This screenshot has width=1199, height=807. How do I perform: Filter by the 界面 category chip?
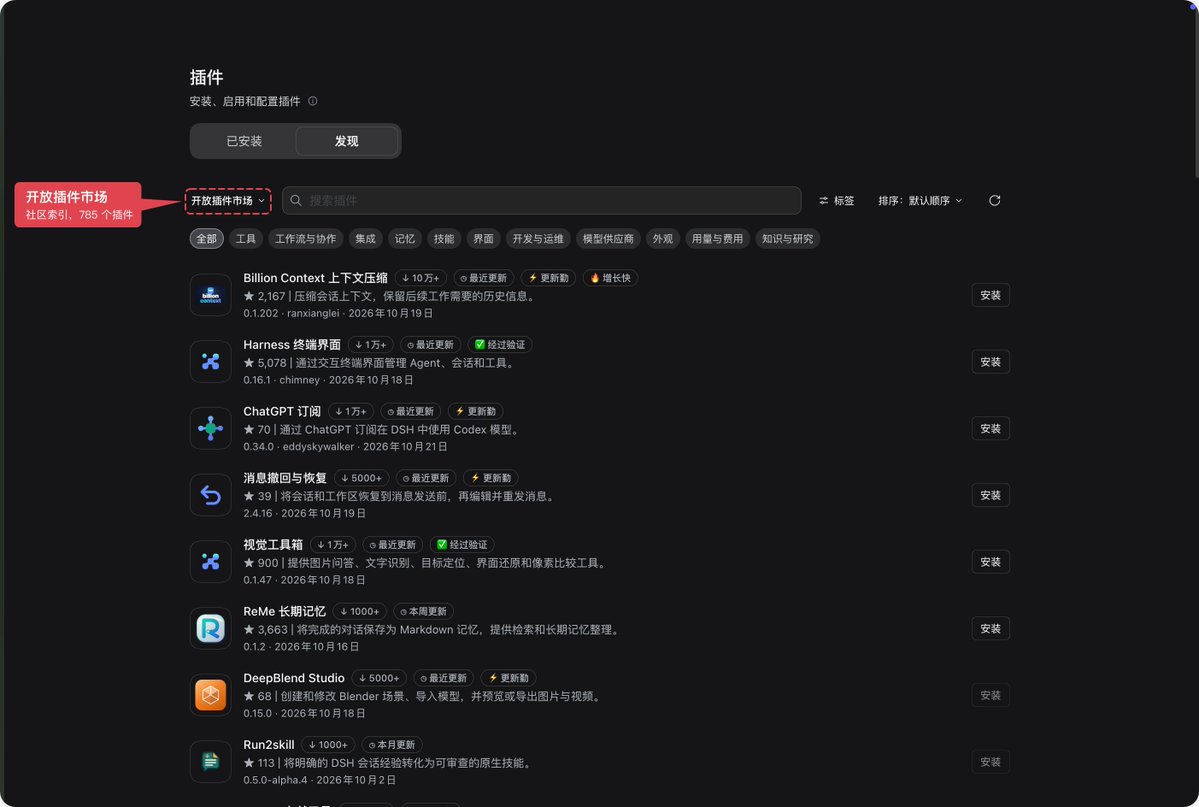tap(483, 239)
